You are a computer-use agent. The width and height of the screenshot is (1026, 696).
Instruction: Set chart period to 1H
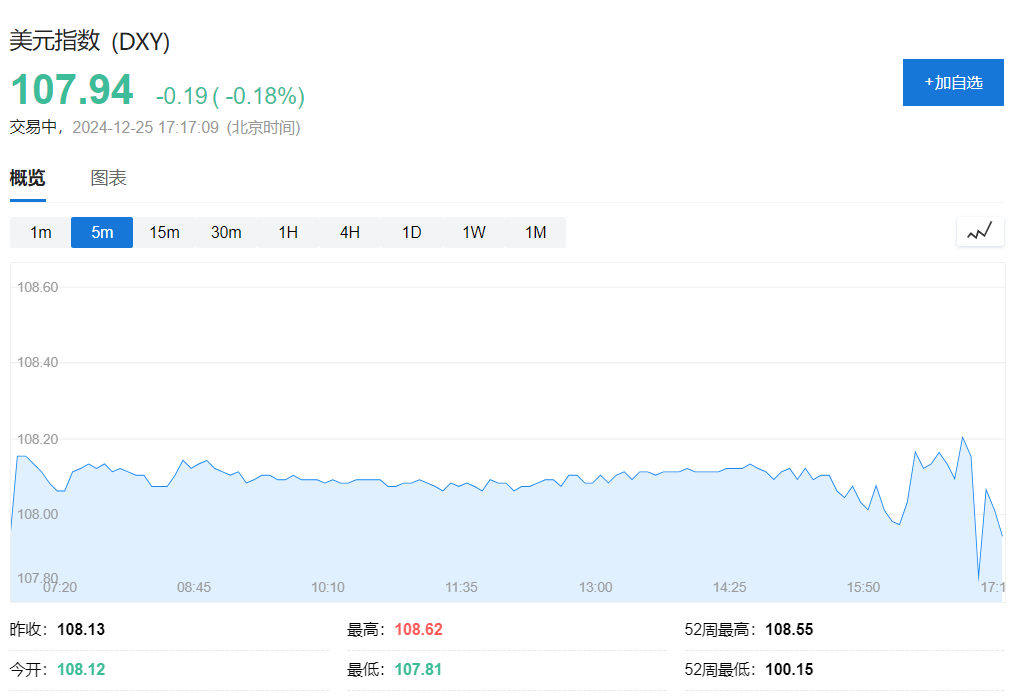click(x=288, y=232)
